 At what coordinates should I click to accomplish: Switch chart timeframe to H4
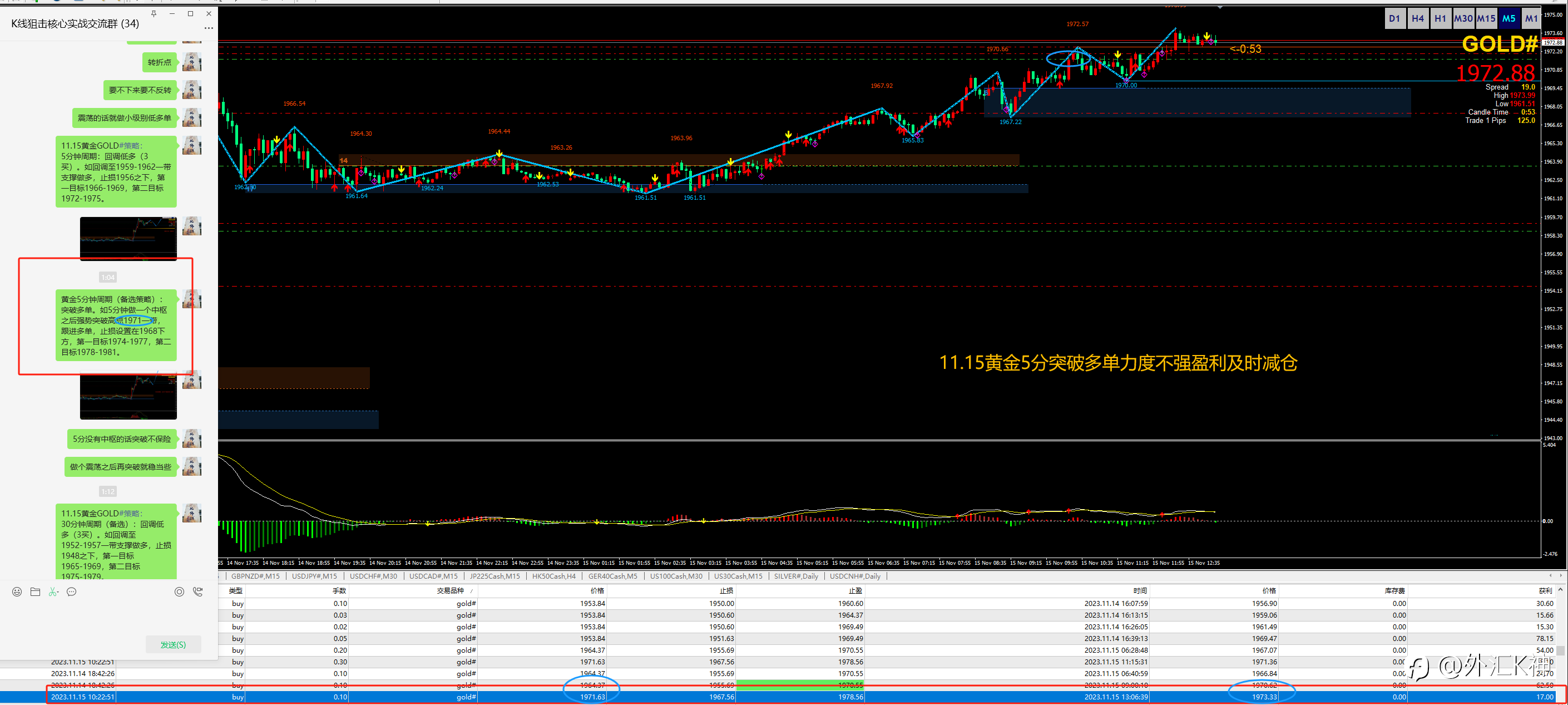point(1418,18)
